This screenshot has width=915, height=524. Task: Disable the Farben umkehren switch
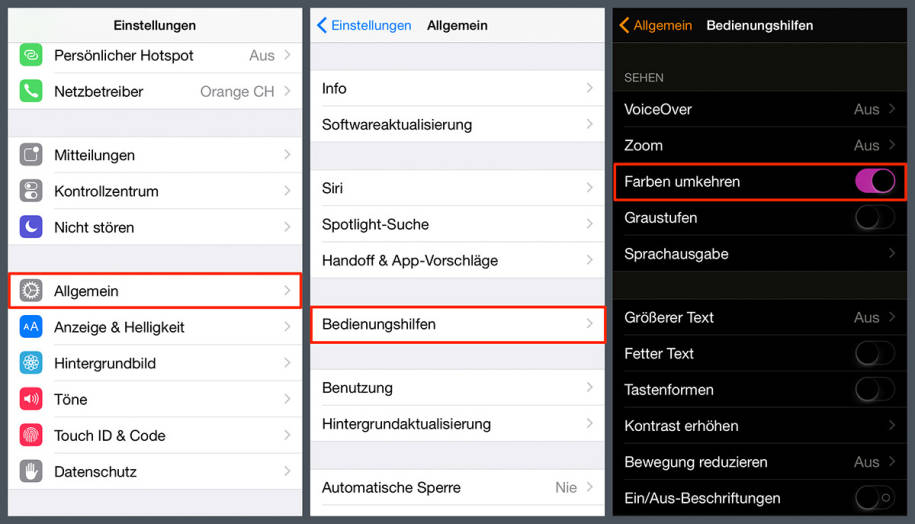coord(875,181)
